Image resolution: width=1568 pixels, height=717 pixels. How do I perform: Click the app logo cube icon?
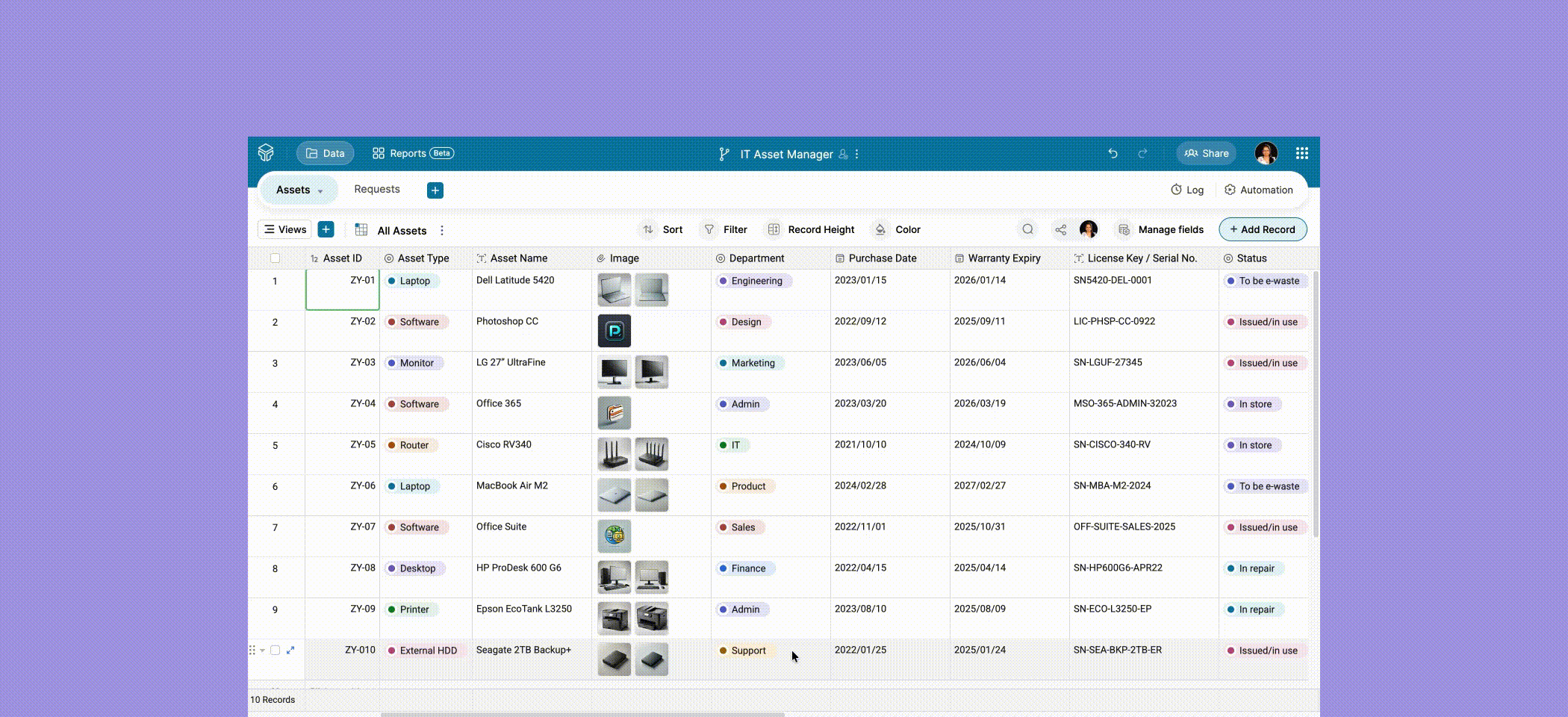(267, 153)
